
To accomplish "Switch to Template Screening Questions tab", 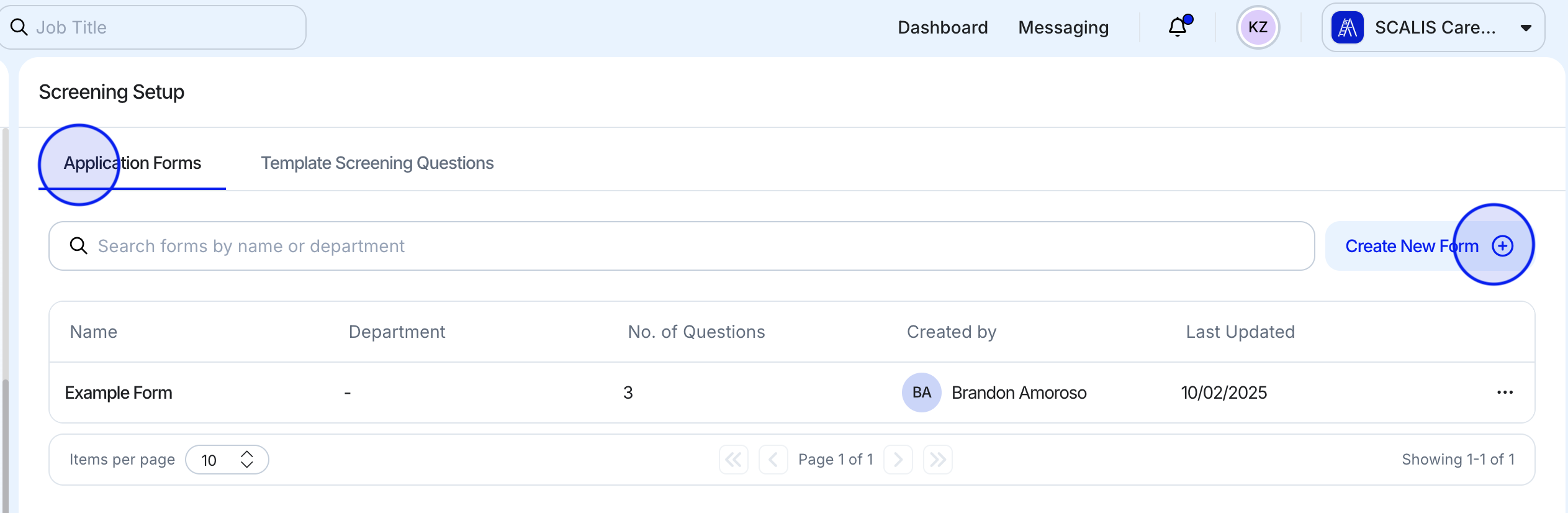I will click(x=377, y=163).
